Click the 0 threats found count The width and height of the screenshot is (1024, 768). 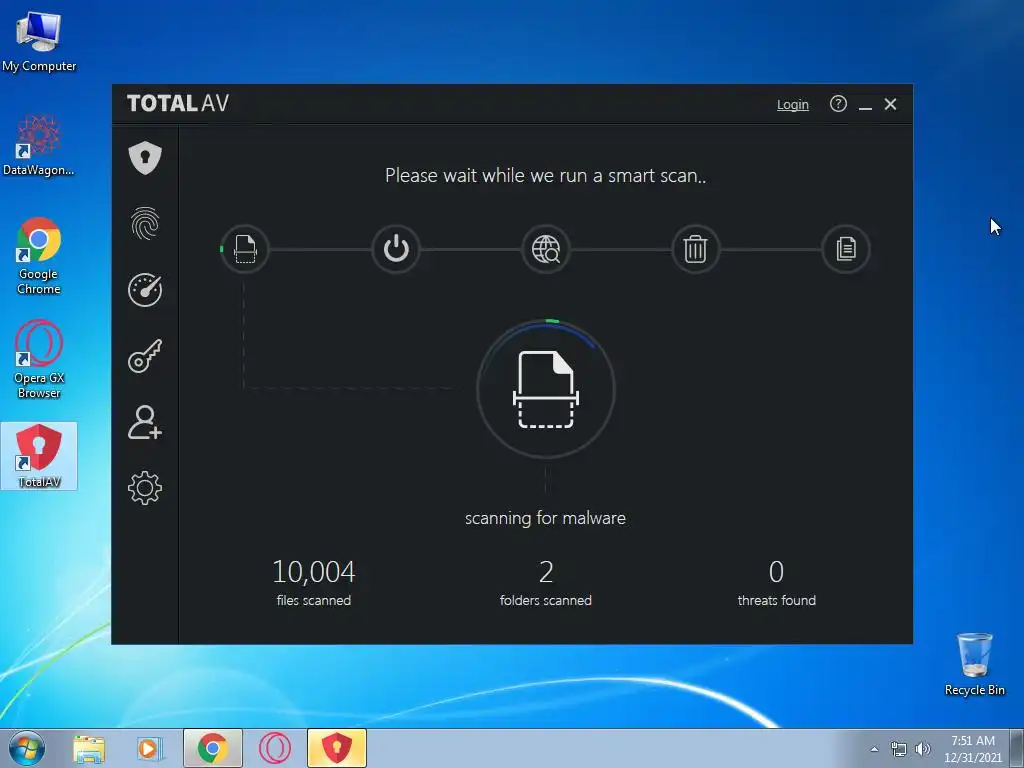point(776,572)
